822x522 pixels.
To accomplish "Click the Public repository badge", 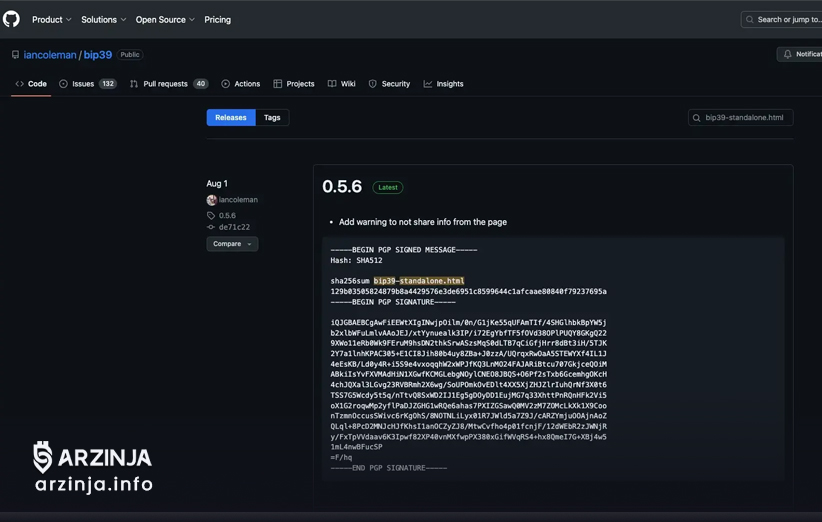I will pos(130,55).
